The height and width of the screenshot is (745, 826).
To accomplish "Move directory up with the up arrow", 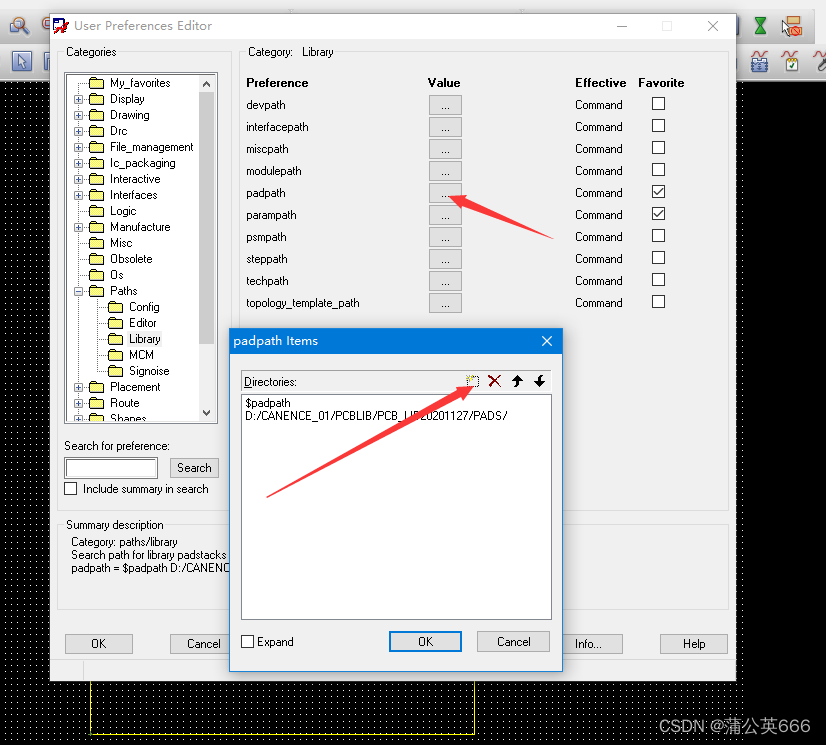I will click(x=517, y=381).
